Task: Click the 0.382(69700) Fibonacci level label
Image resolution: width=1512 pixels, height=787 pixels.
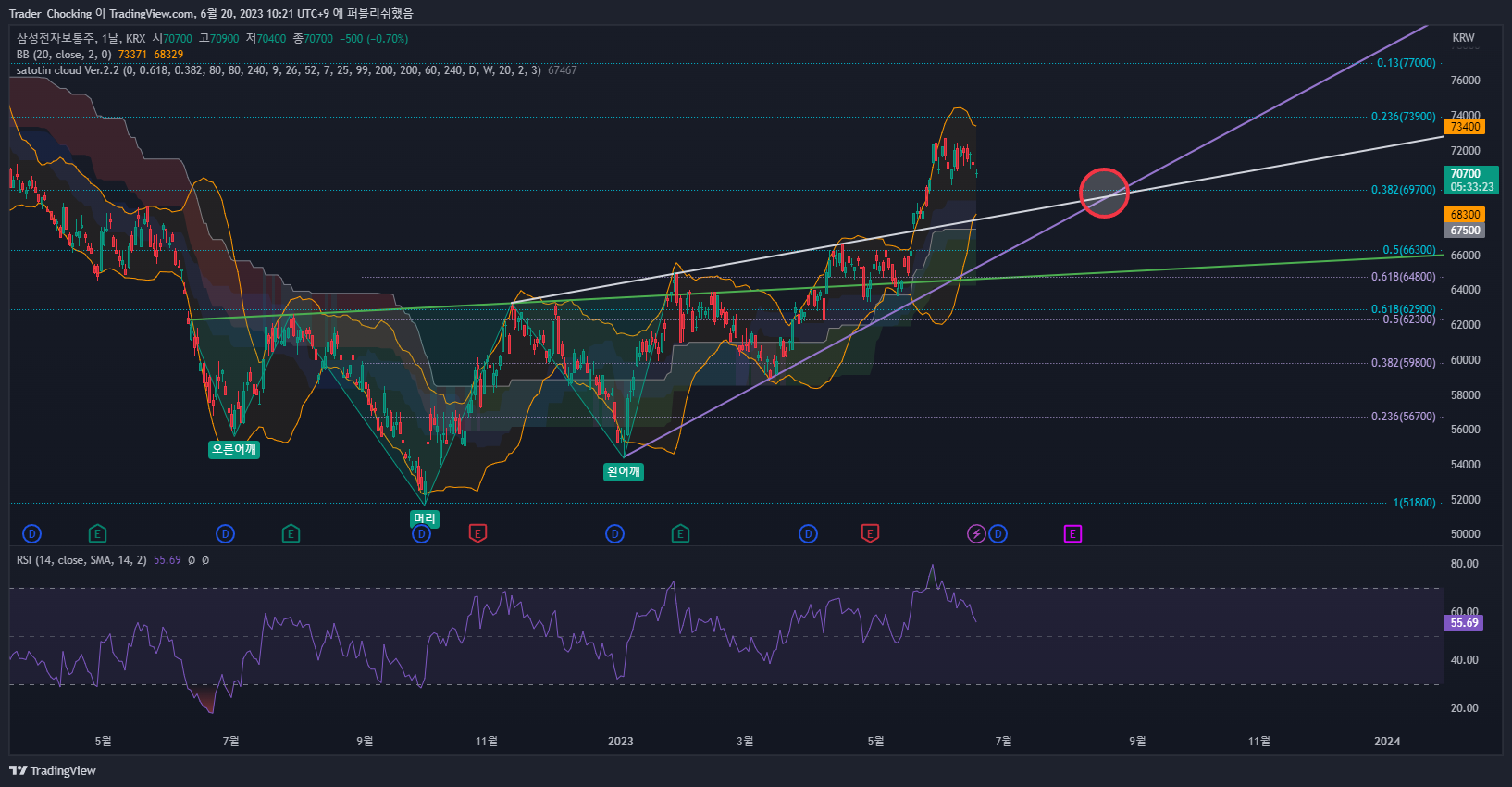Action: coord(1404,190)
